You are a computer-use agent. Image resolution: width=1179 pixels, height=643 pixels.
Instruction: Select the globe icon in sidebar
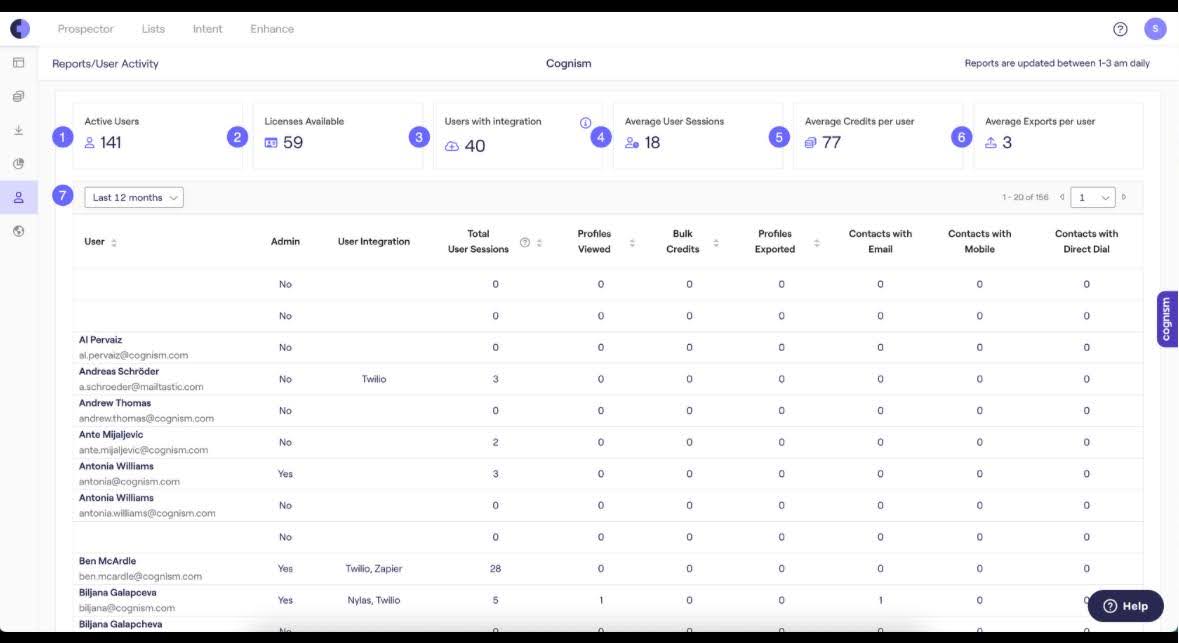tap(19, 231)
